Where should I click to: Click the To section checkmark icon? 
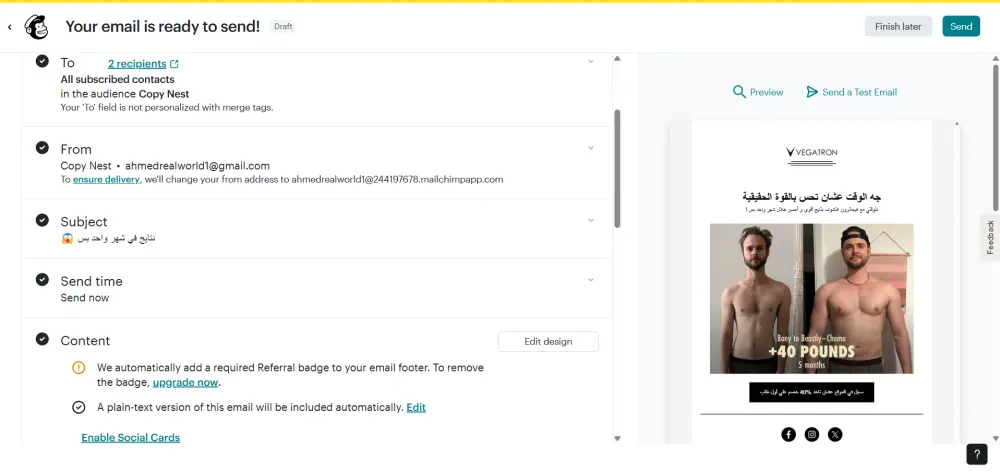pyautogui.click(x=42, y=61)
